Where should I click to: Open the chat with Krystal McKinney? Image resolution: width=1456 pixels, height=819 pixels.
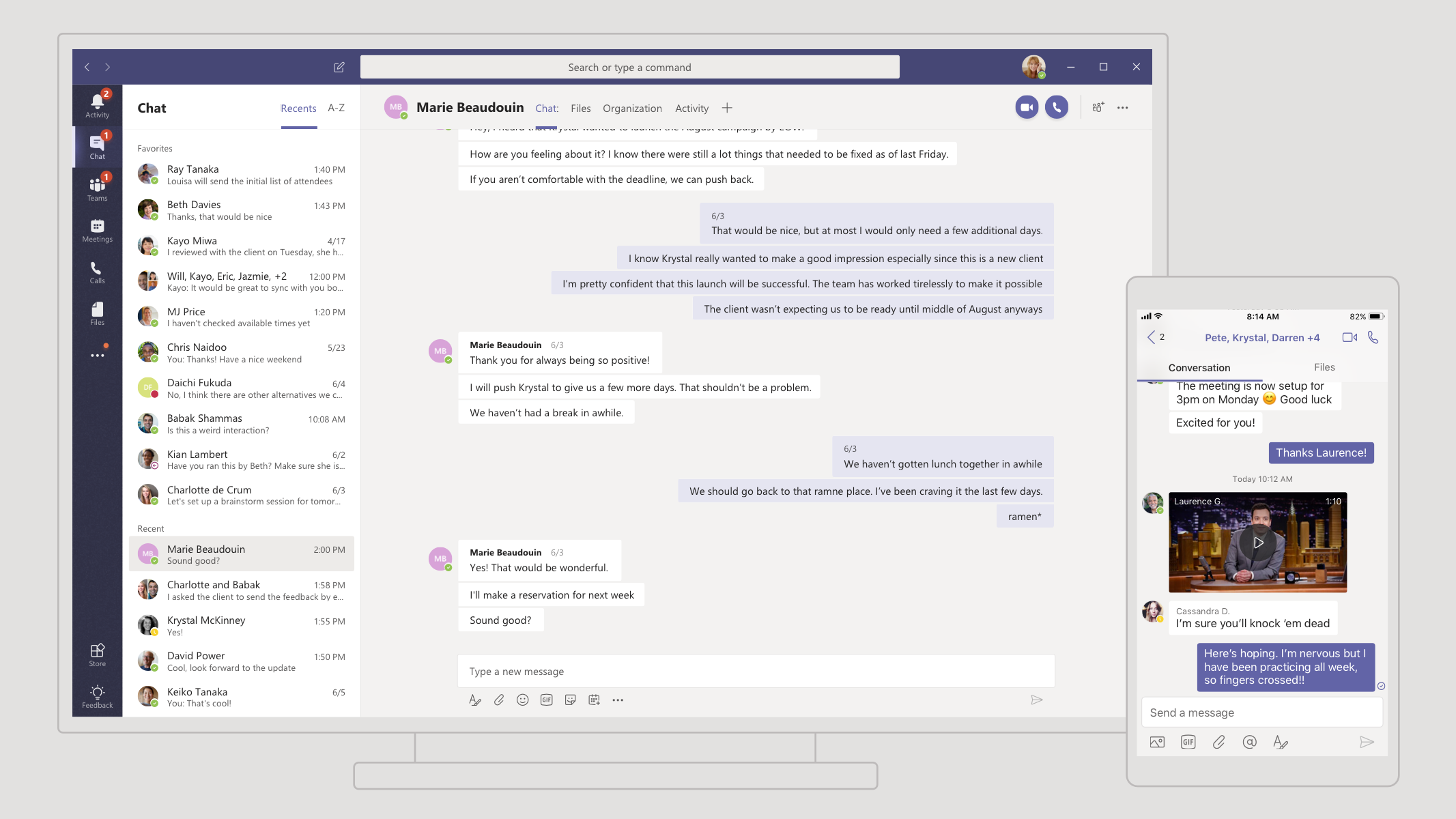(242, 625)
